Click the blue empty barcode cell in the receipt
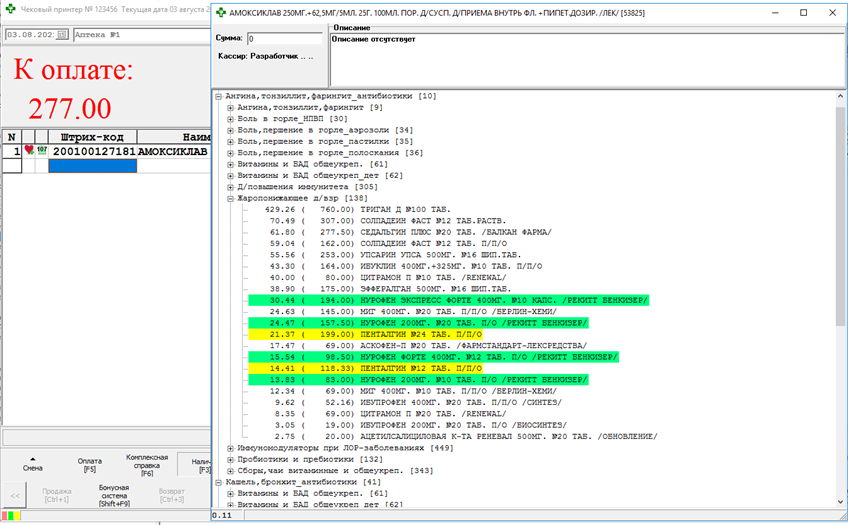The width and height of the screenshot is (848, 525). pyautogui.click(x=92, y=166)
